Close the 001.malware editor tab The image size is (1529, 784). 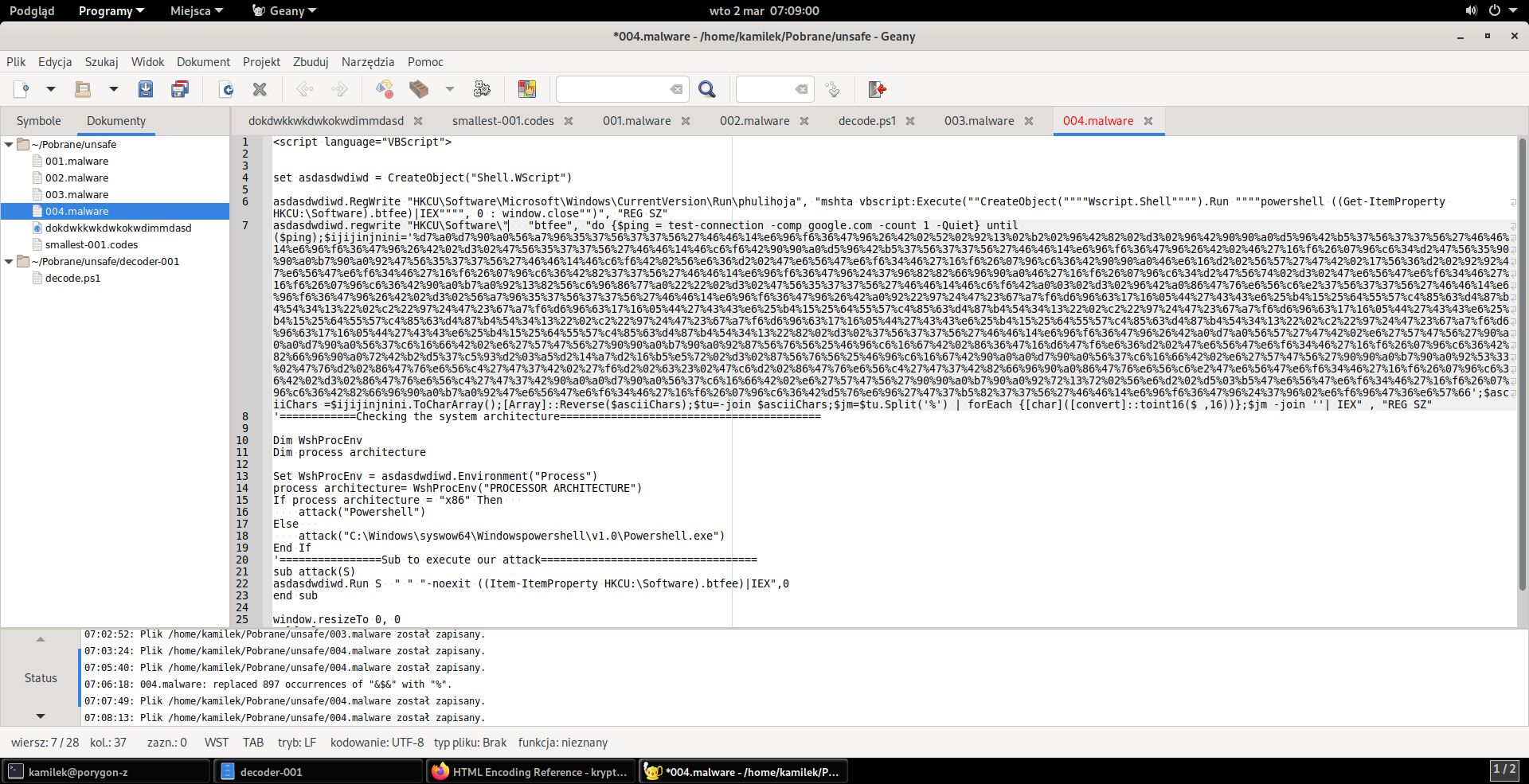point(686,121)
